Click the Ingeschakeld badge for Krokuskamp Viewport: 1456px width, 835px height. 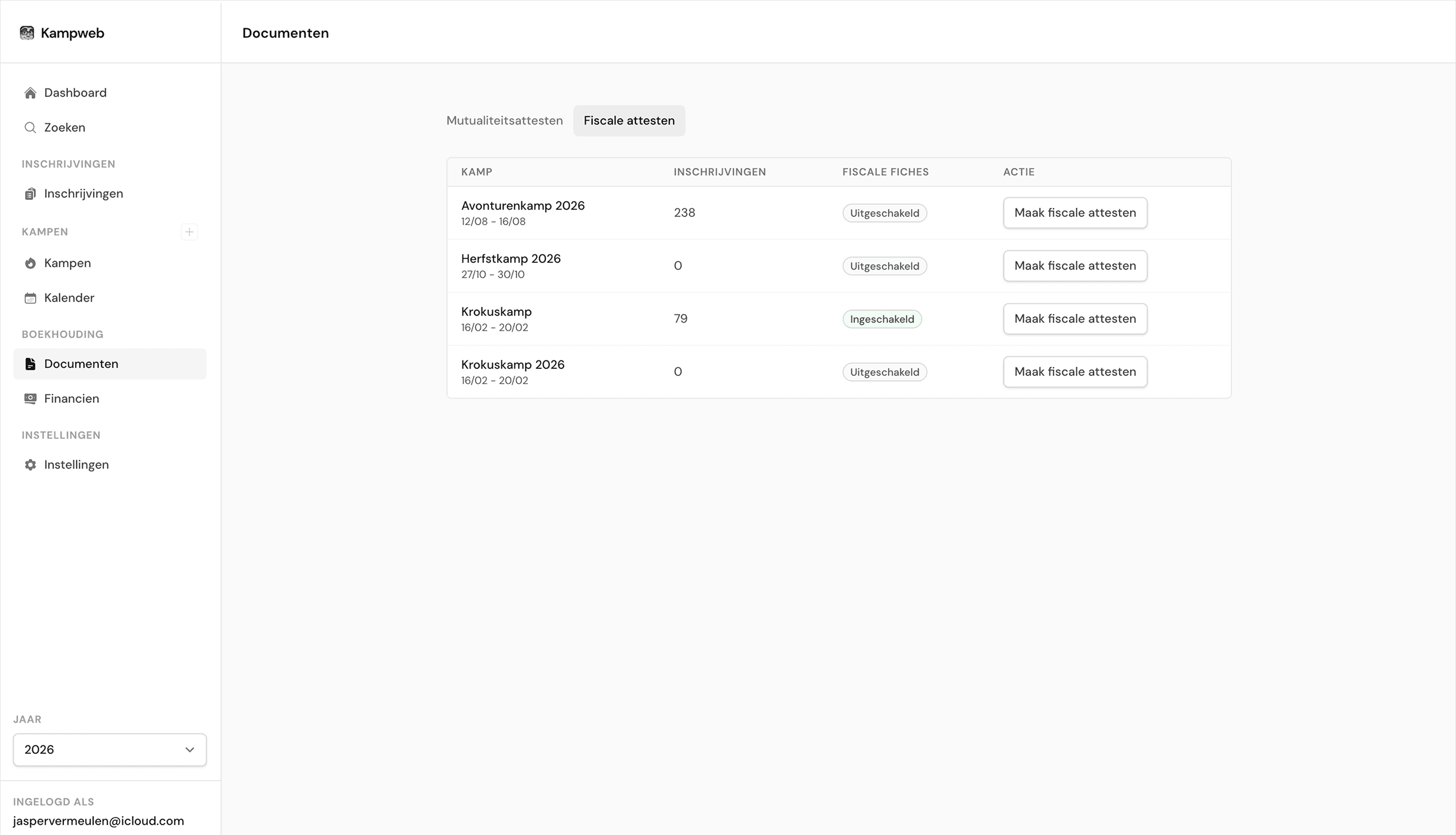click(x=882, y=319)
